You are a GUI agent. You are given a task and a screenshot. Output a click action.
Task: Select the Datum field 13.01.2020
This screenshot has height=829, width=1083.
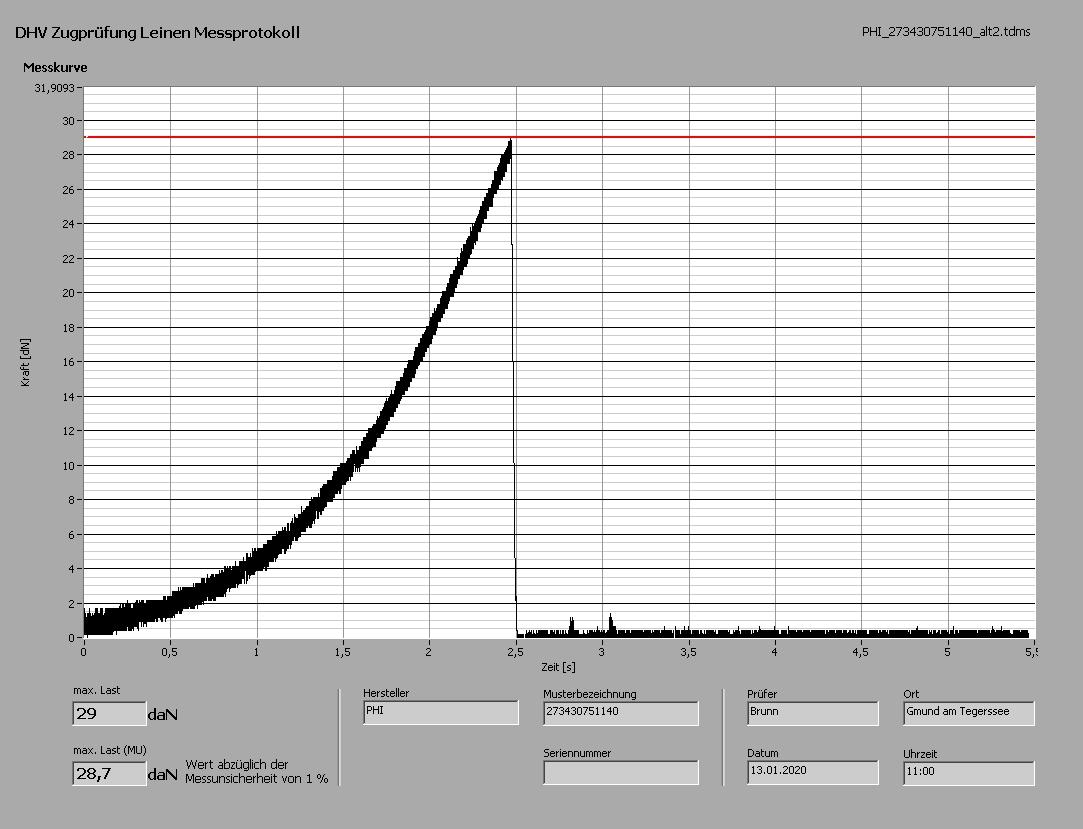coord(812,773)
